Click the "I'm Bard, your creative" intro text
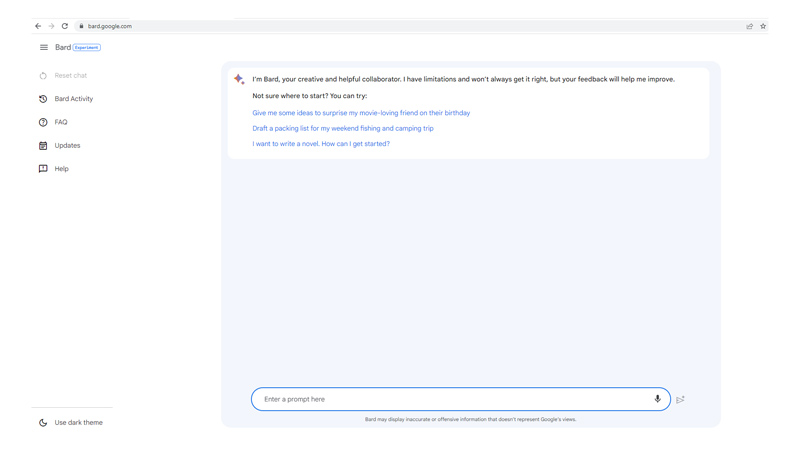Viewport: 800px width, 450px height. click(x=463, y=79)
